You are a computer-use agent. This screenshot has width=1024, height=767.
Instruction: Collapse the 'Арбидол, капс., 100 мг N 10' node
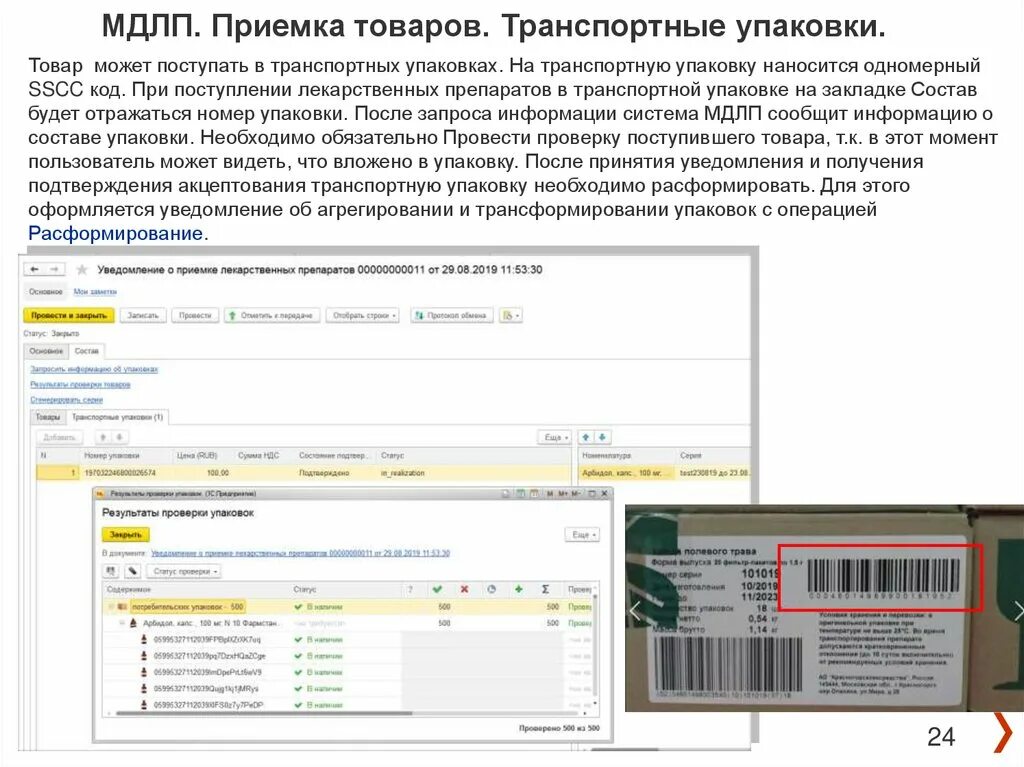[x=121, y=623]
